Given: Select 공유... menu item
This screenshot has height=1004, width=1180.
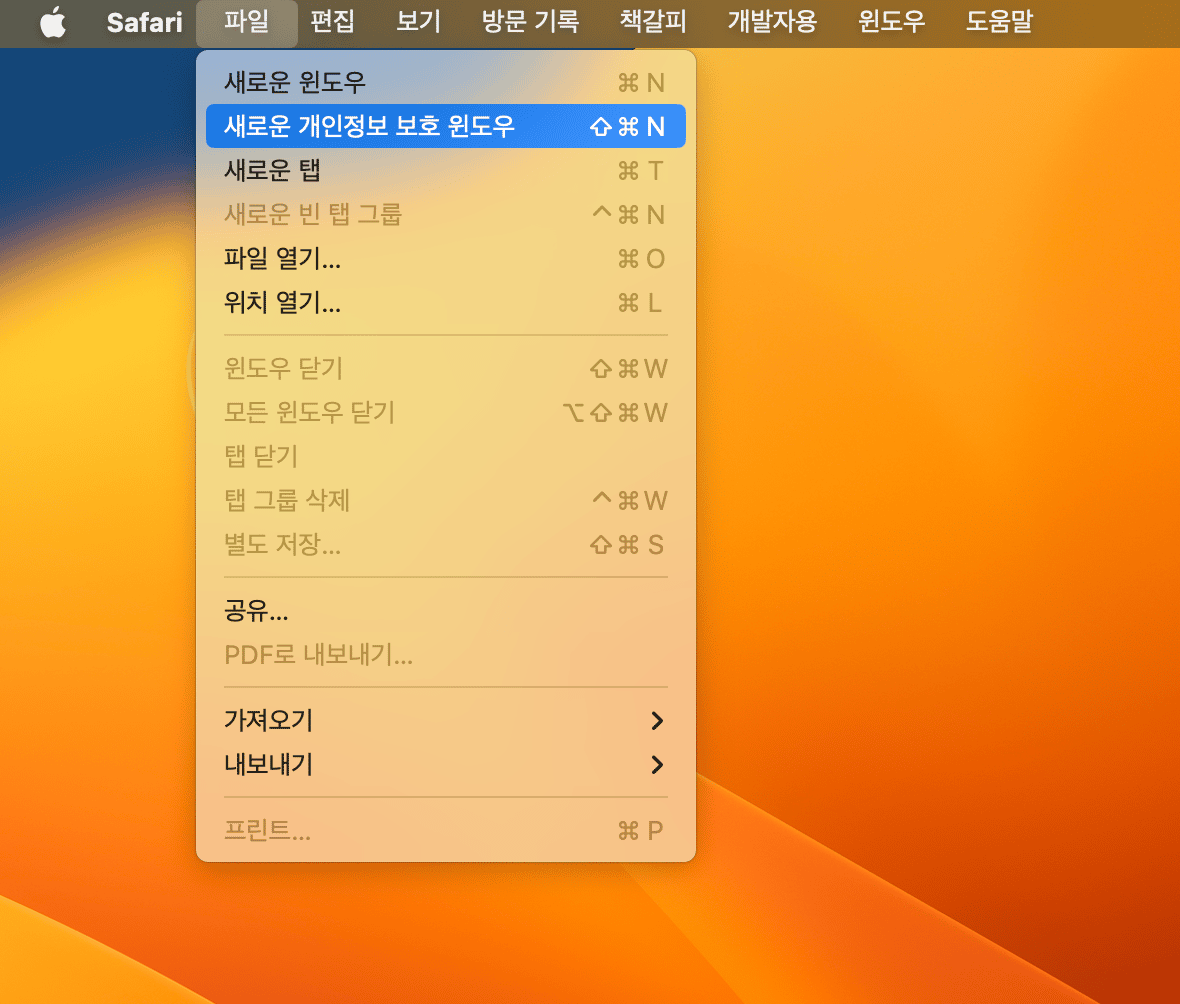Looking at the screenshot, I should click(x=446, y=610).
